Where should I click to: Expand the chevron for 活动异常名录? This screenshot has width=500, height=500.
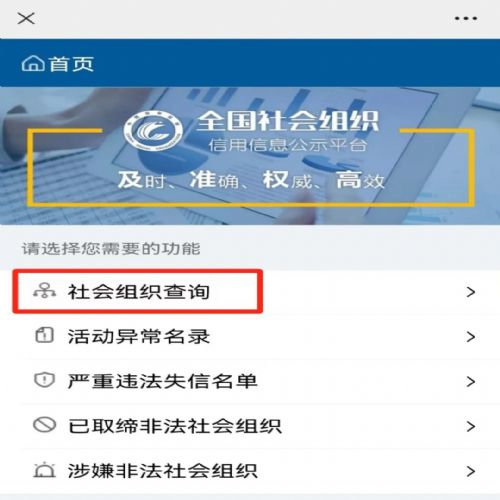[x=471, y=337]
